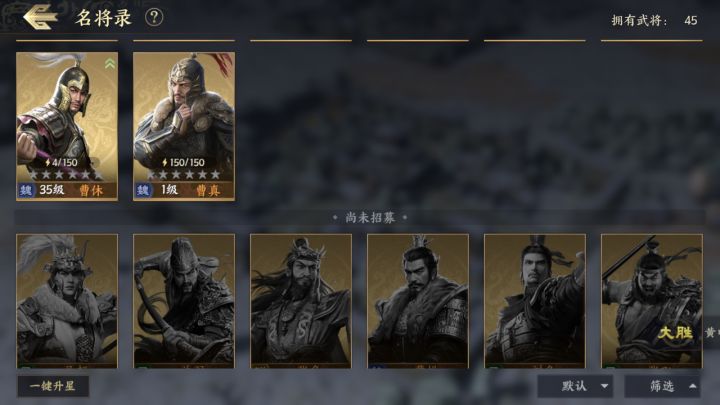Tap the 尚未招募 section header
Viewport: 720px width, 405px height.
pyautogui.click(x=370, y=218)
